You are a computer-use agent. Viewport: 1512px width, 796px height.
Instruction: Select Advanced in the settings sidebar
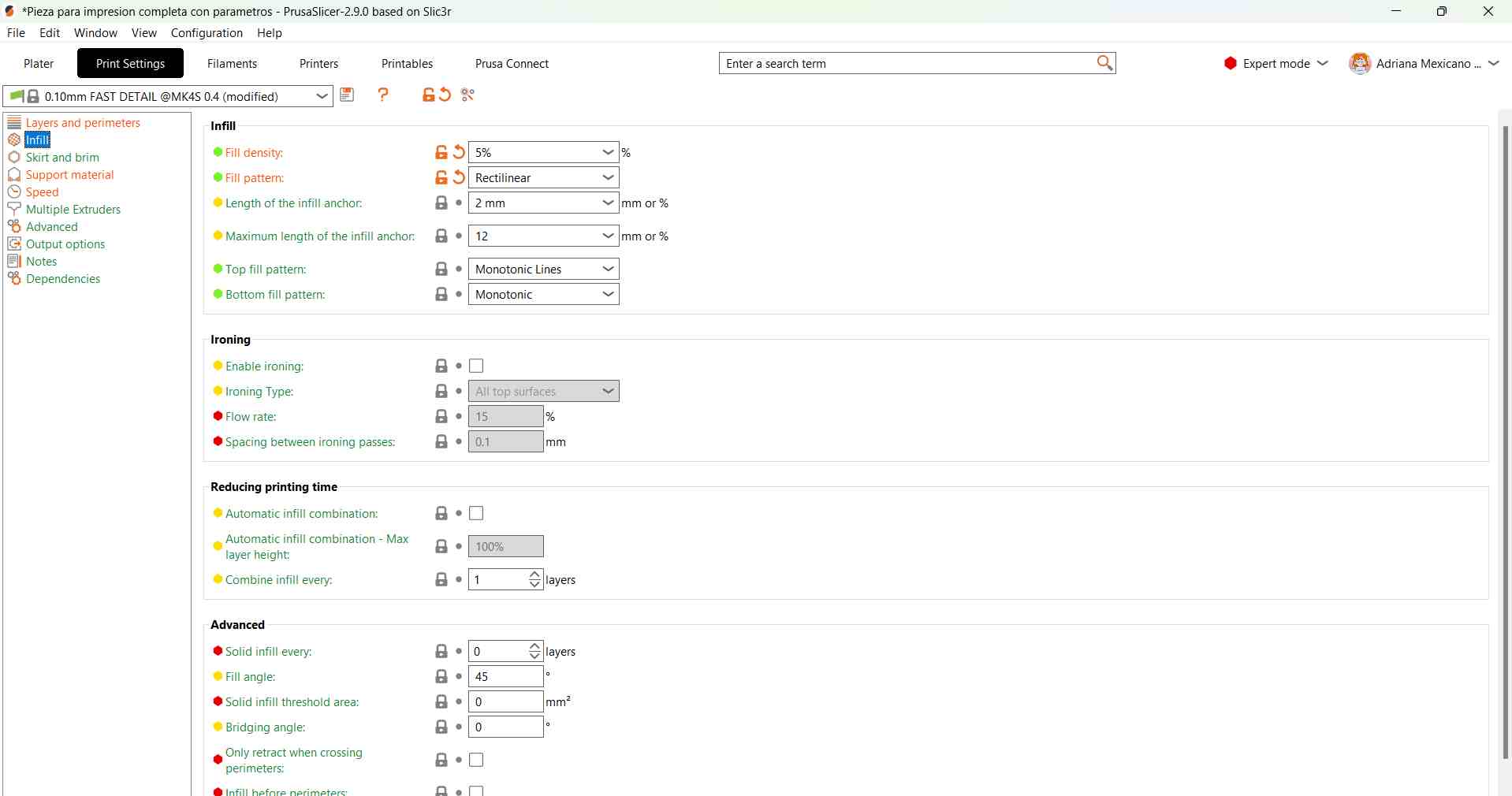coord(52,227)
